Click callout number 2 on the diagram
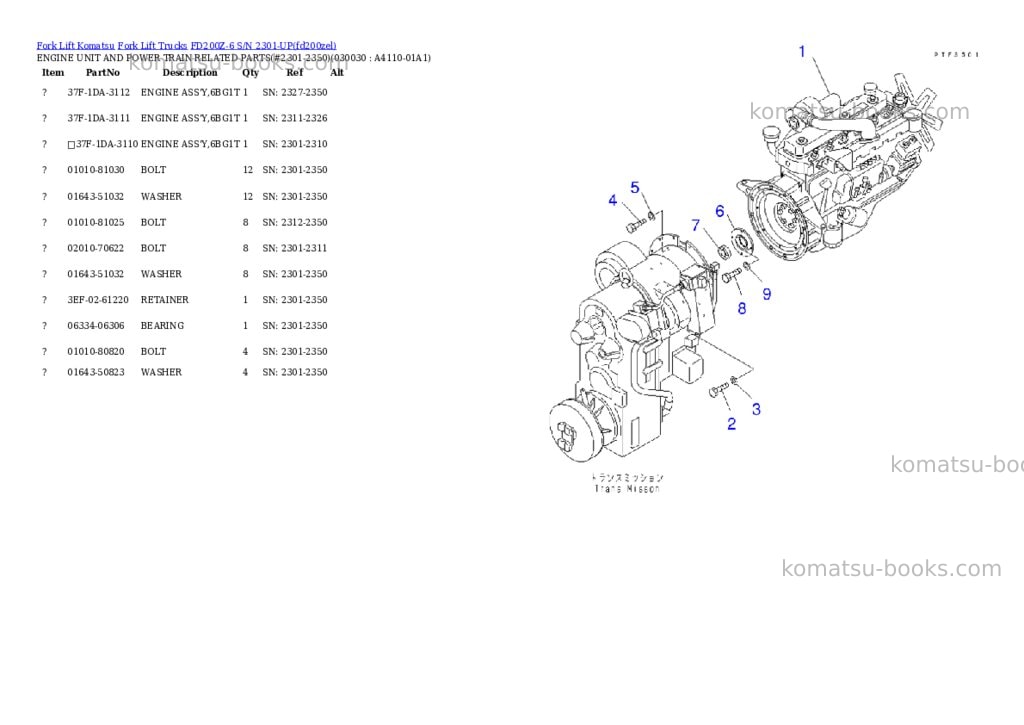This screenshot has height=725, width=1024. [x=731, y=424]
